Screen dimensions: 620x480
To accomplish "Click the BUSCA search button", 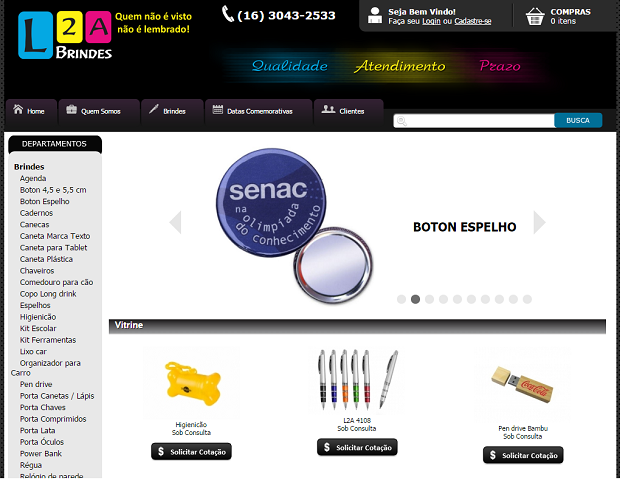I will [x=578, y=120].
